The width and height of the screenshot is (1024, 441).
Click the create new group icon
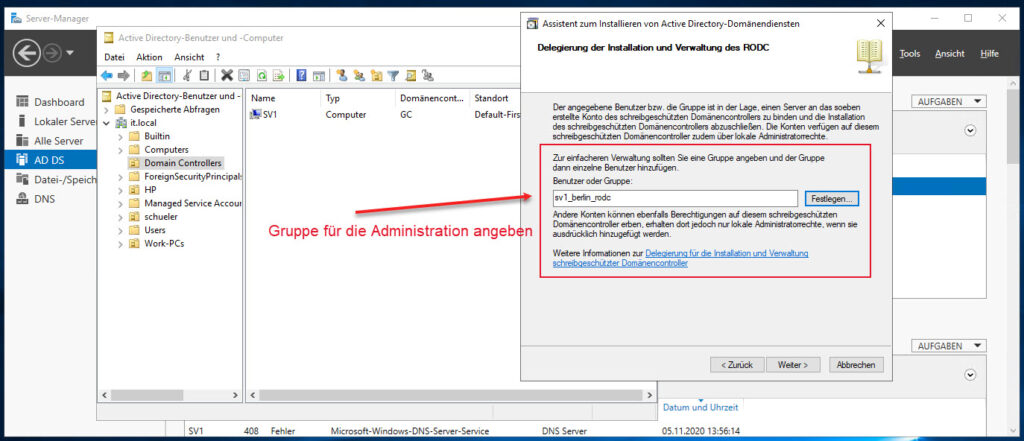click(359, 76)
